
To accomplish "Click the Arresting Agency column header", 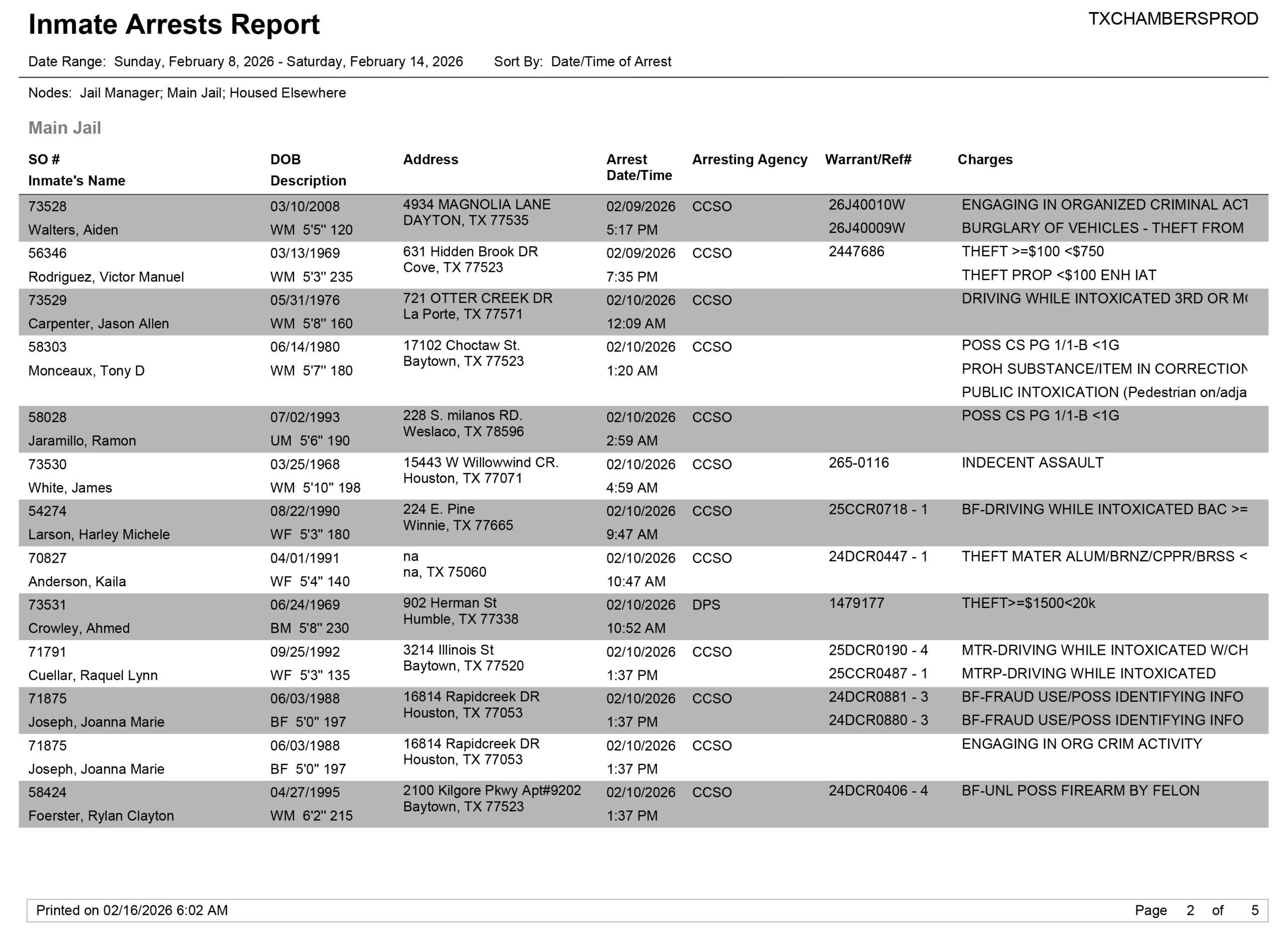I will pos(749,160).
